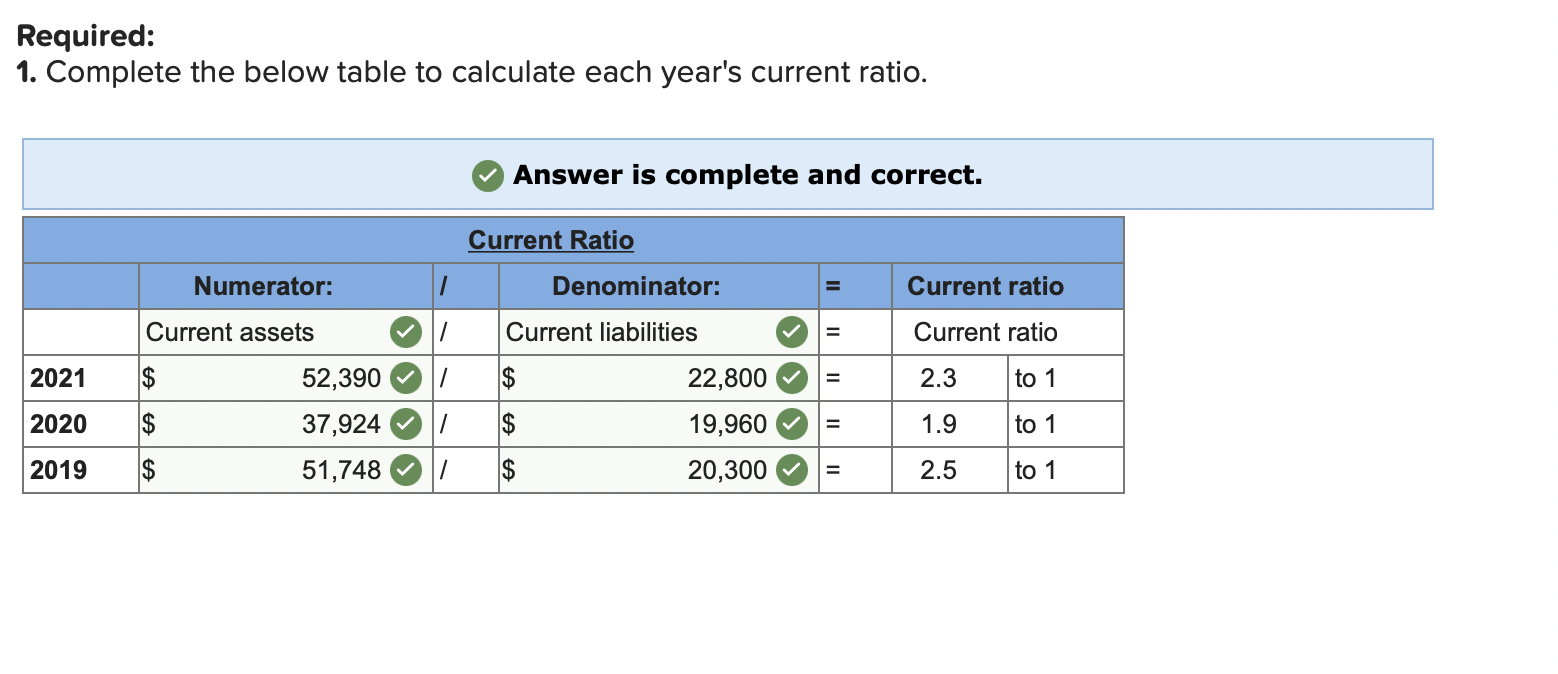Click the Answer is complete and correct banner
Viewport: 1558px width, 674px height.
click(x=727, y=174)
